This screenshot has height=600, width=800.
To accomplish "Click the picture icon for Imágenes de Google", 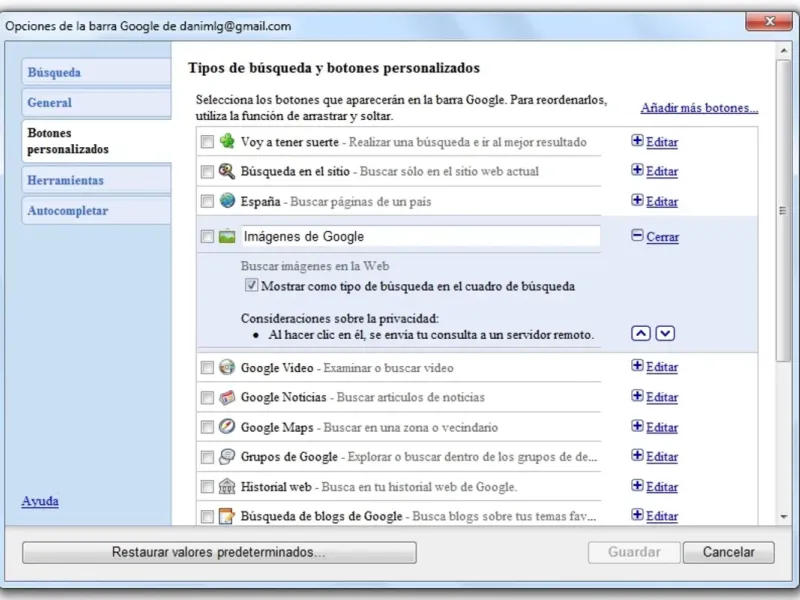I will [x=227, y=236].
